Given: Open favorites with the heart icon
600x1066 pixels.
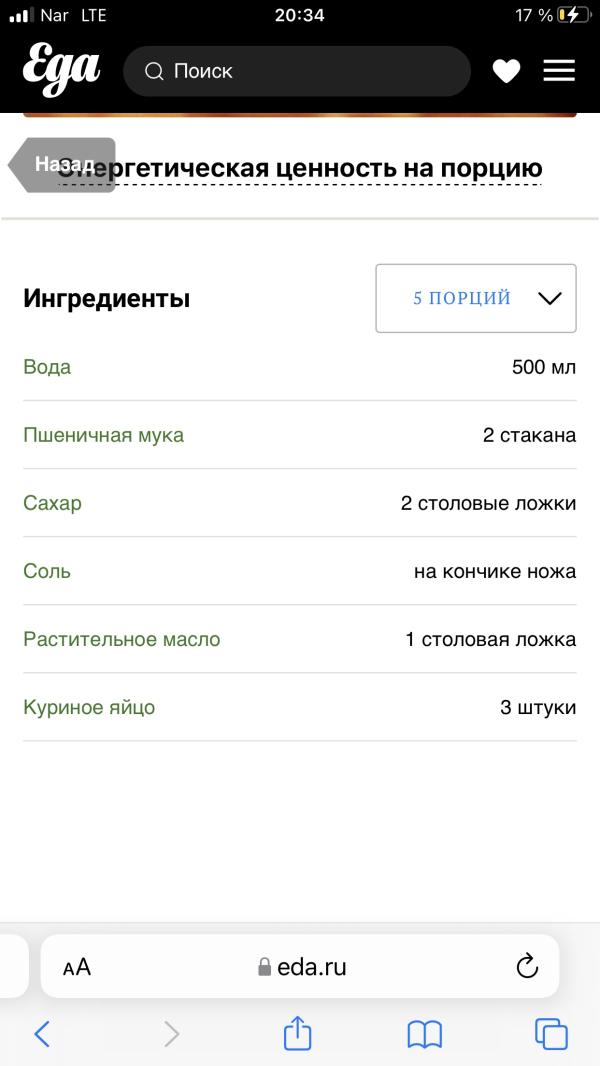Looking at the screenshot, I should (x=506, y=71).
